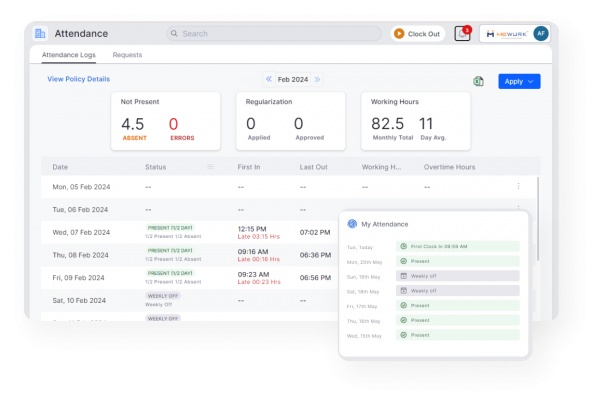Click the Status column filter menu icon

210,166
